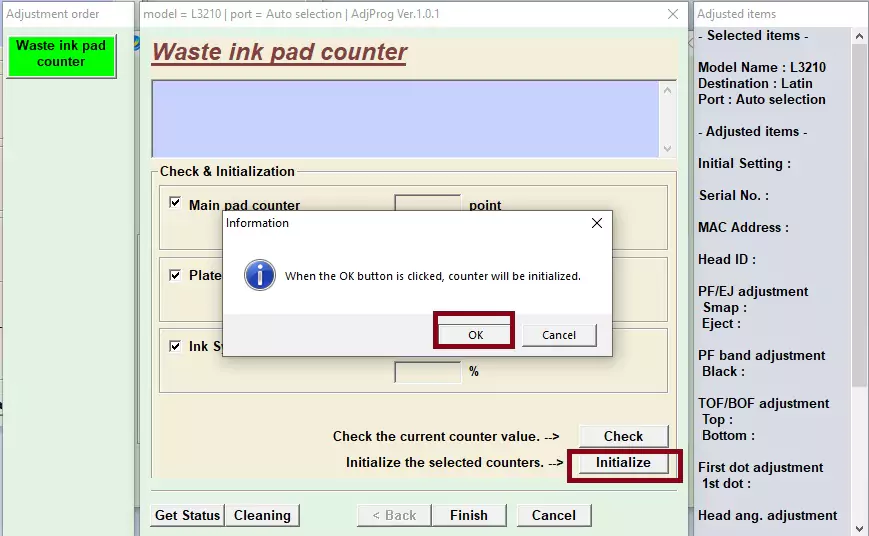Click OK in the Information dialog
869x536 pixels.
475,335
